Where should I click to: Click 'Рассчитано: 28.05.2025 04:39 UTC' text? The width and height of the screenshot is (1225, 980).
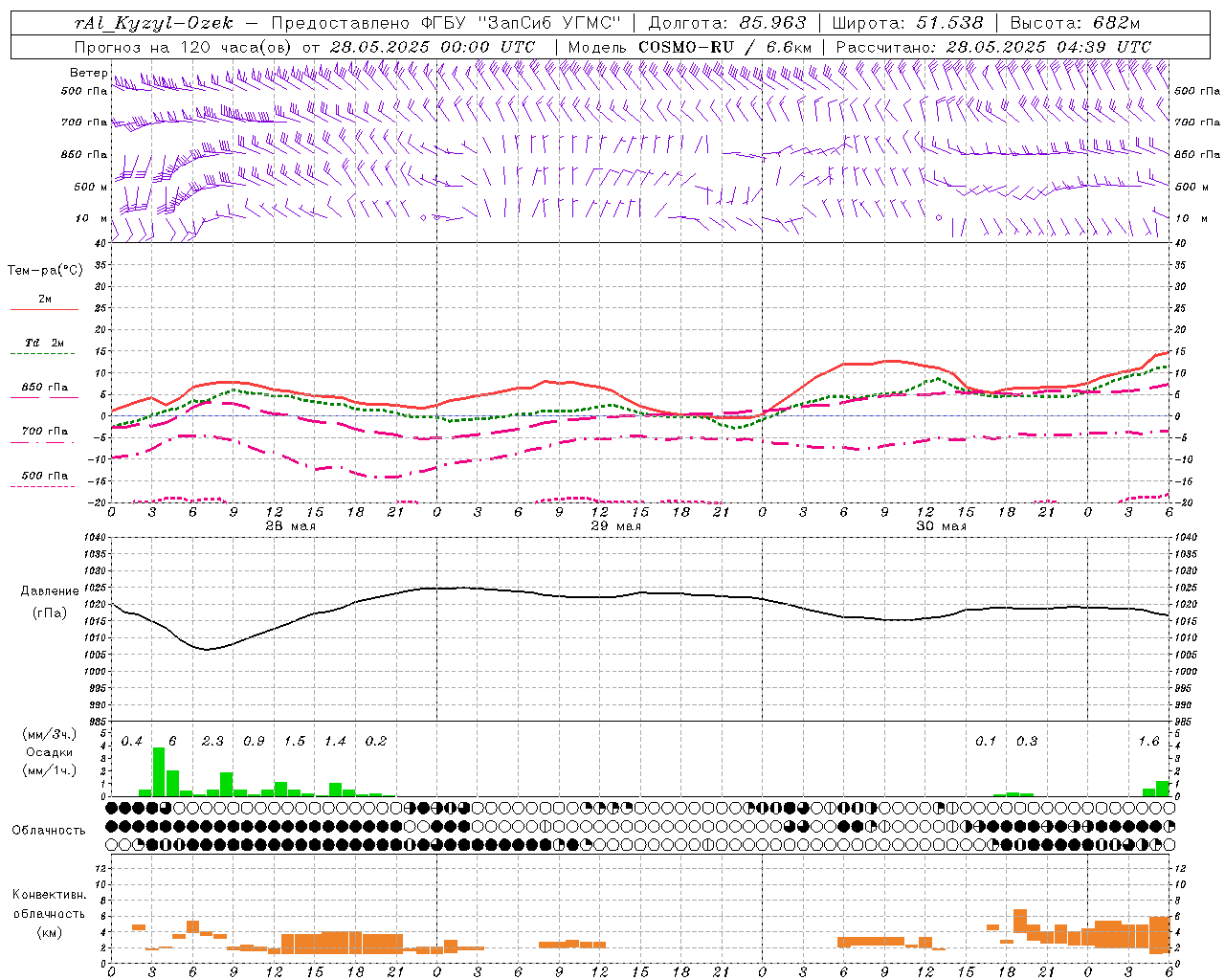(x=993, y=47)
